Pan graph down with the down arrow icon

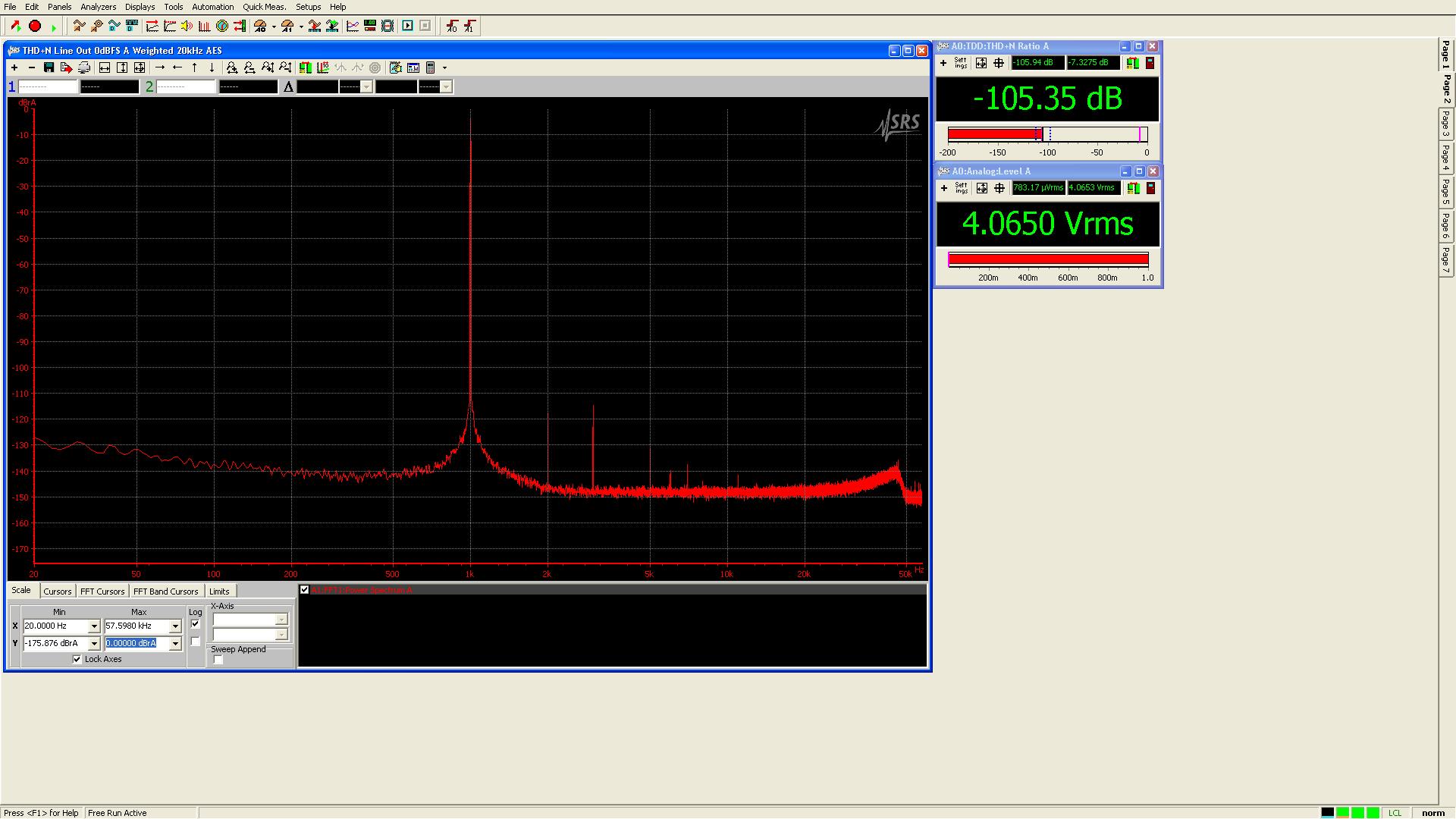pos(212,67)
